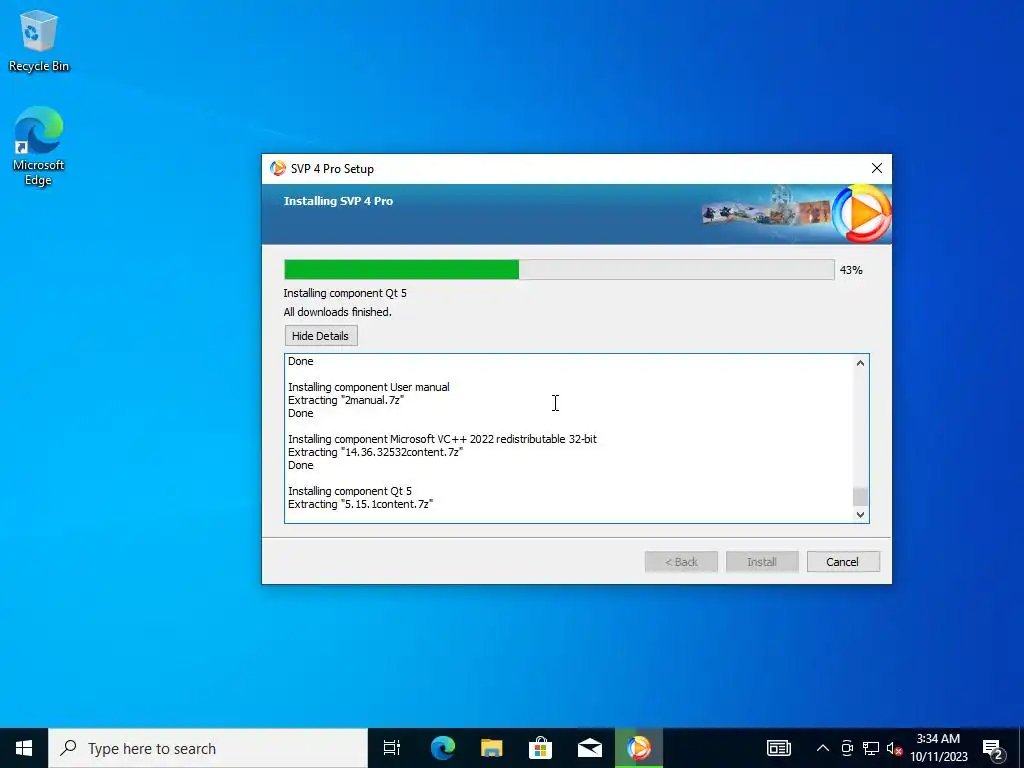Click the greyed-out Install button
This screenshot has height=768, width=1024.
[x=761, y=562]
